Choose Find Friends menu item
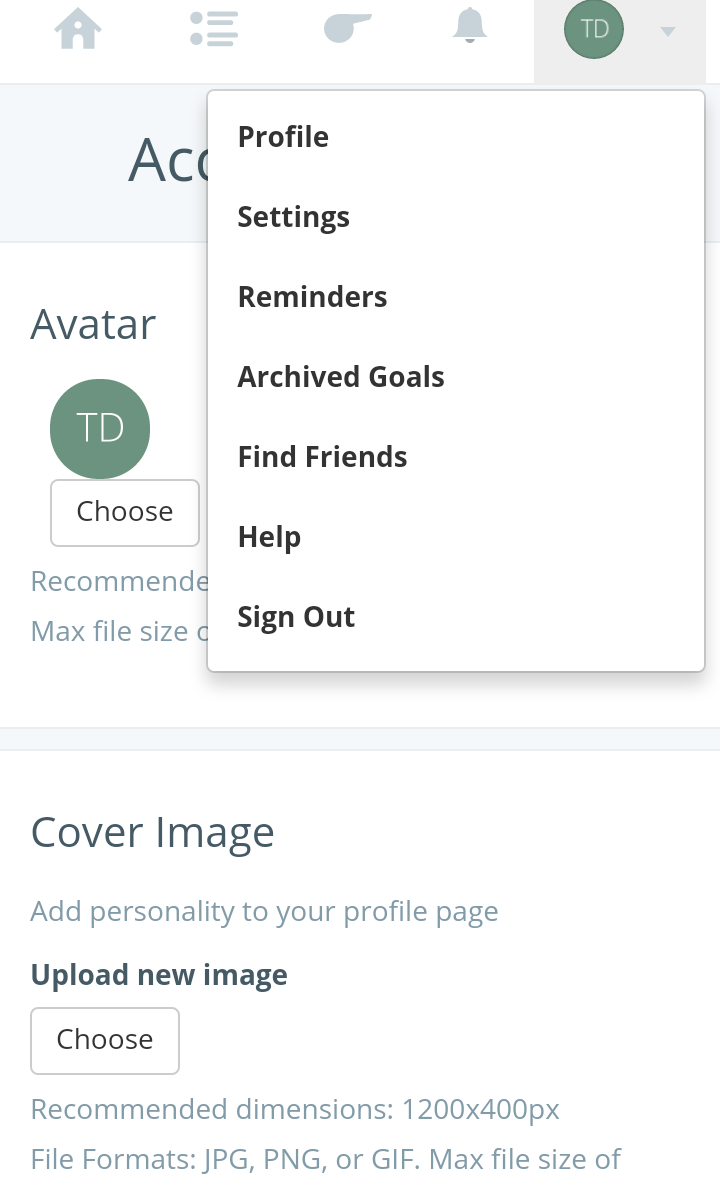This screenshot has width=720, height=1190. point(322,457)
